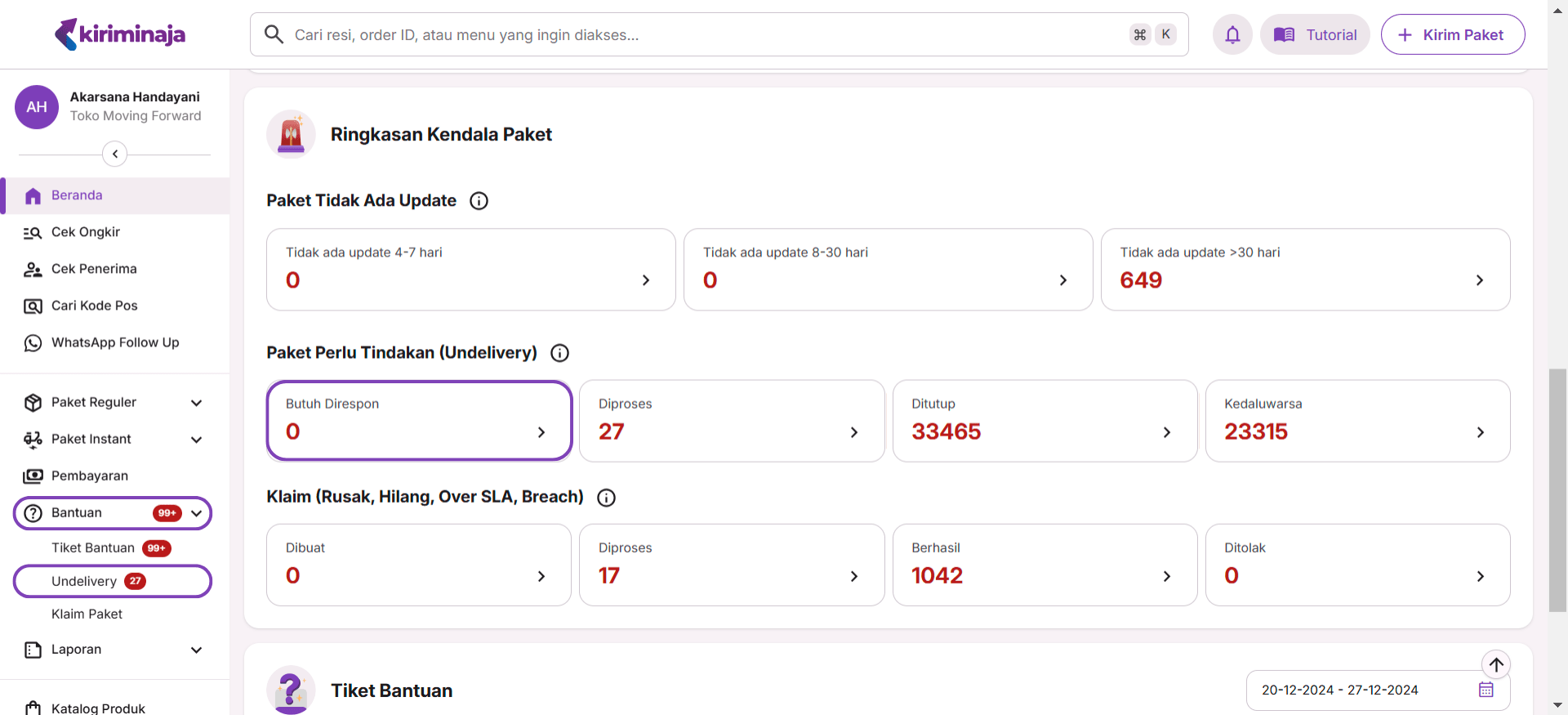Expand the Laporan submenu

pos(196,650)
